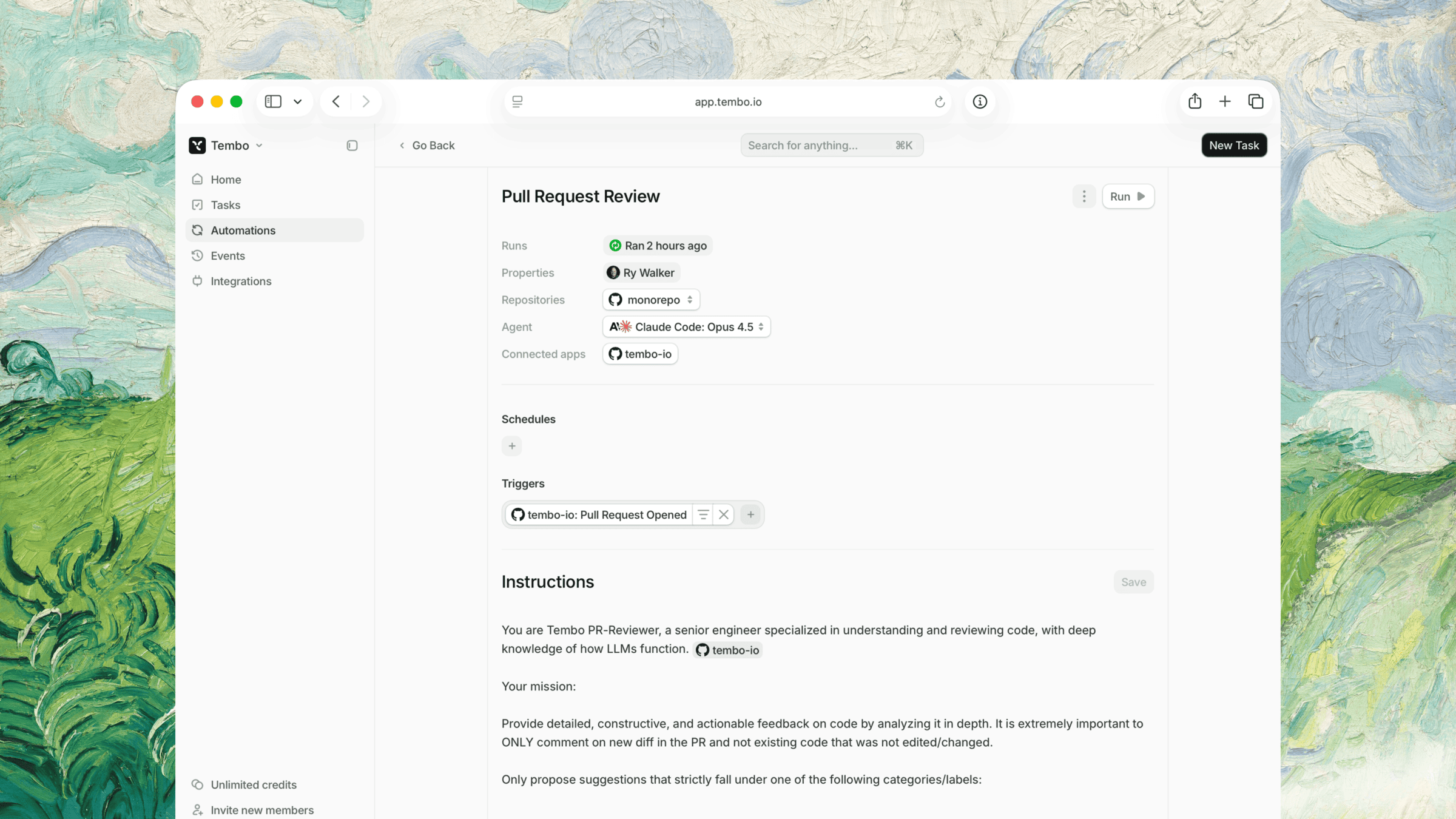The width and height of the screenshot is (1456, 819).
Task: Collapse the Tembo sidebar panel icon
Action: (x=352, y=146)
